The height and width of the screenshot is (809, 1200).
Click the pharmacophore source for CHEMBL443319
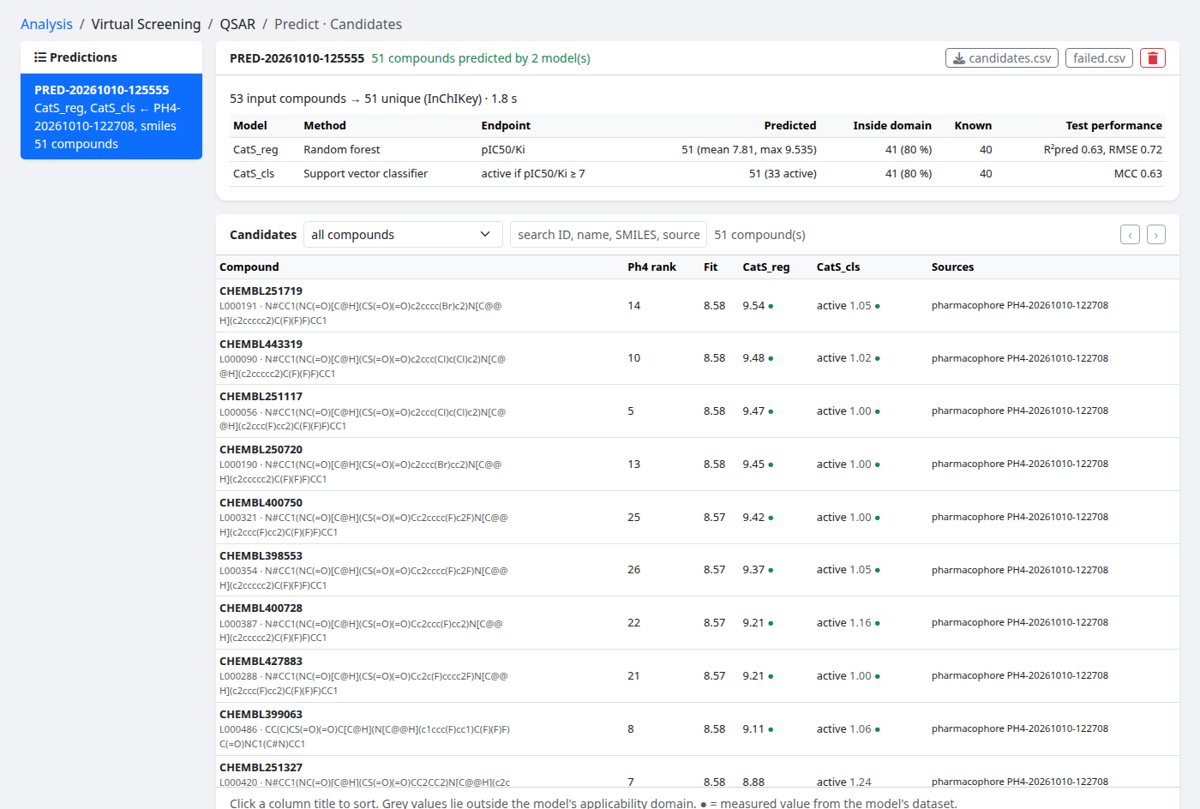tap(1020, 358)
